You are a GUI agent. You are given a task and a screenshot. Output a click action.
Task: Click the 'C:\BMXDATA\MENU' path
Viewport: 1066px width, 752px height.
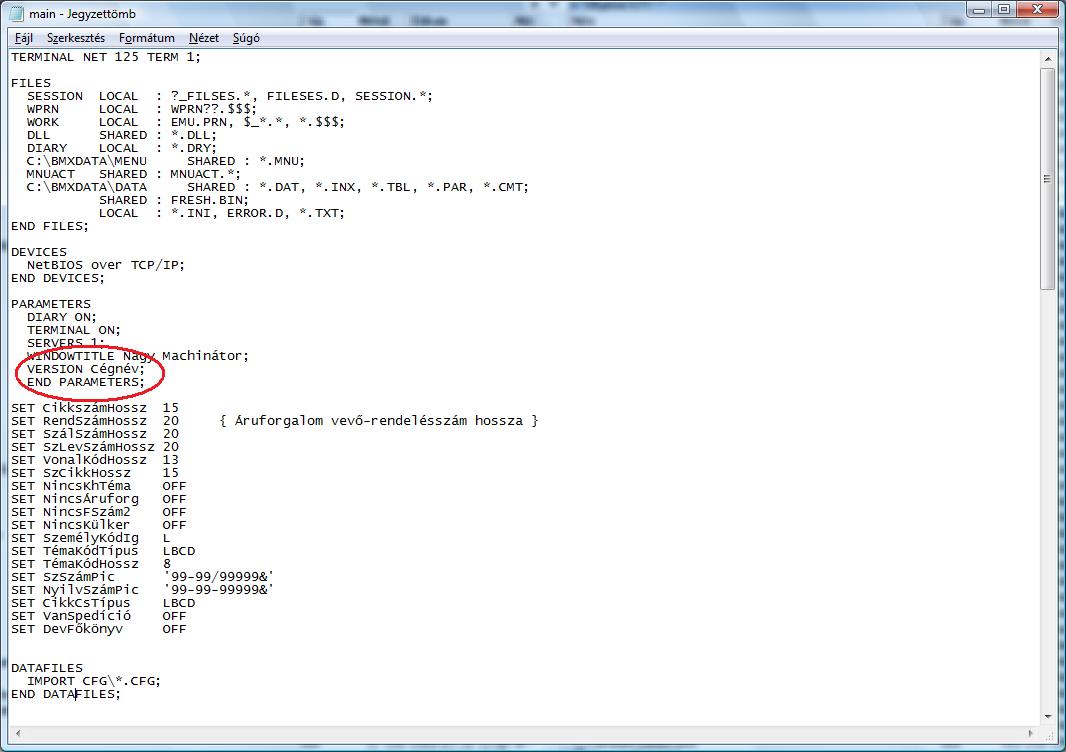(x=86, y=161)
